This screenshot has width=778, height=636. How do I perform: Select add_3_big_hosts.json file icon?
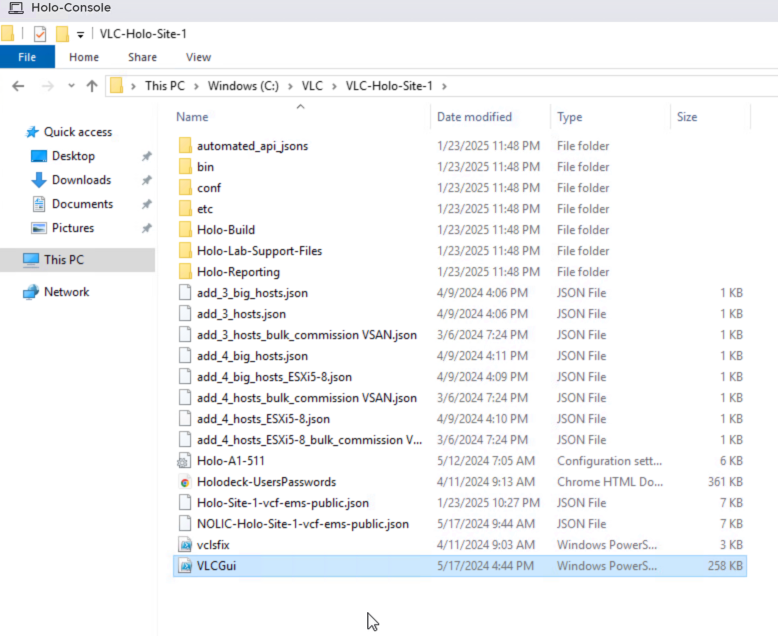point(185,293)
